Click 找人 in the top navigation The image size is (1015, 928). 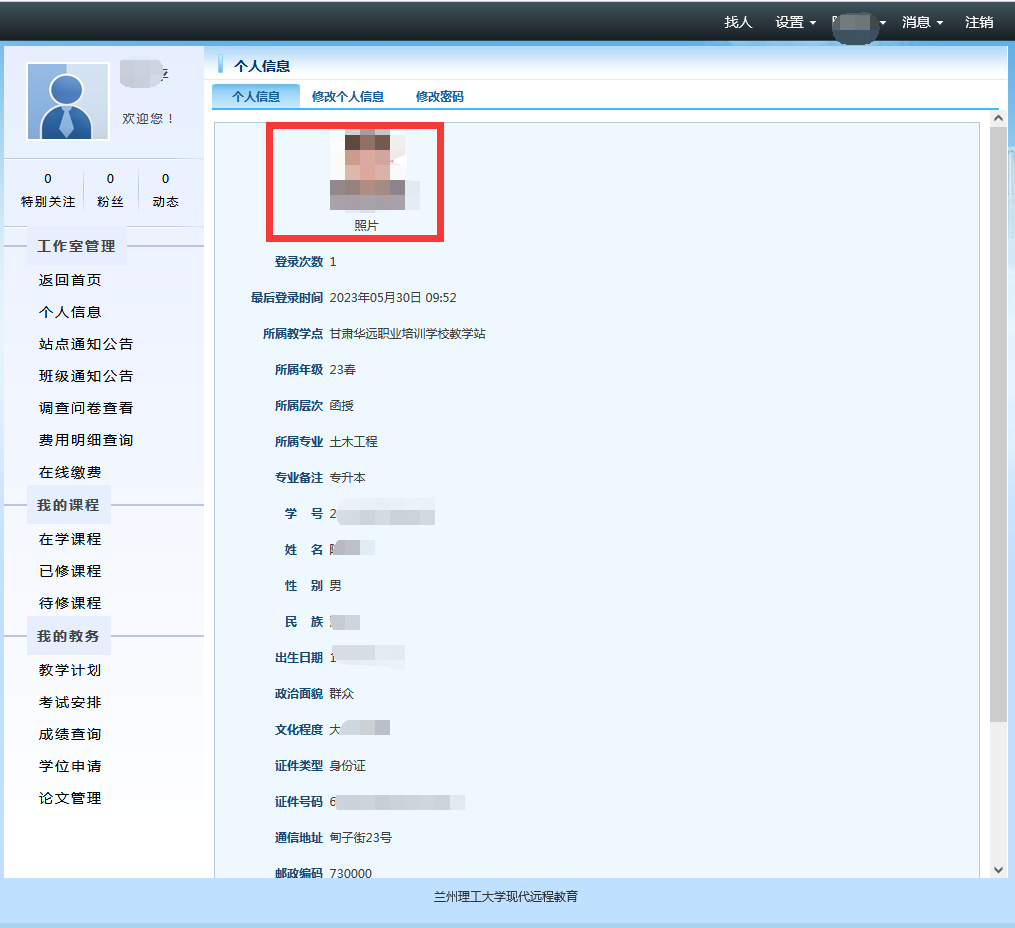(738, 22)
